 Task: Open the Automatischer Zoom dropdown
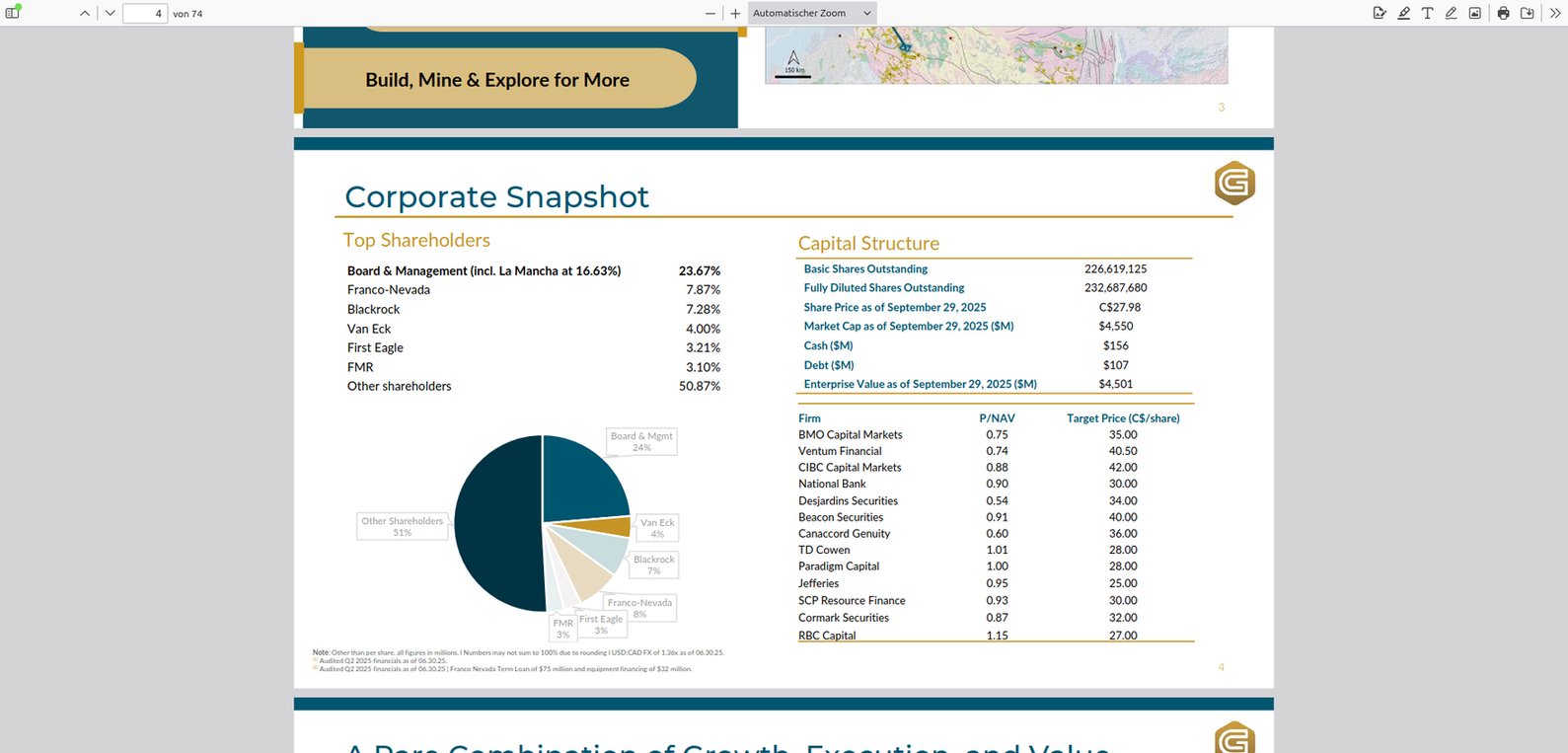click(x=812, y=14)
